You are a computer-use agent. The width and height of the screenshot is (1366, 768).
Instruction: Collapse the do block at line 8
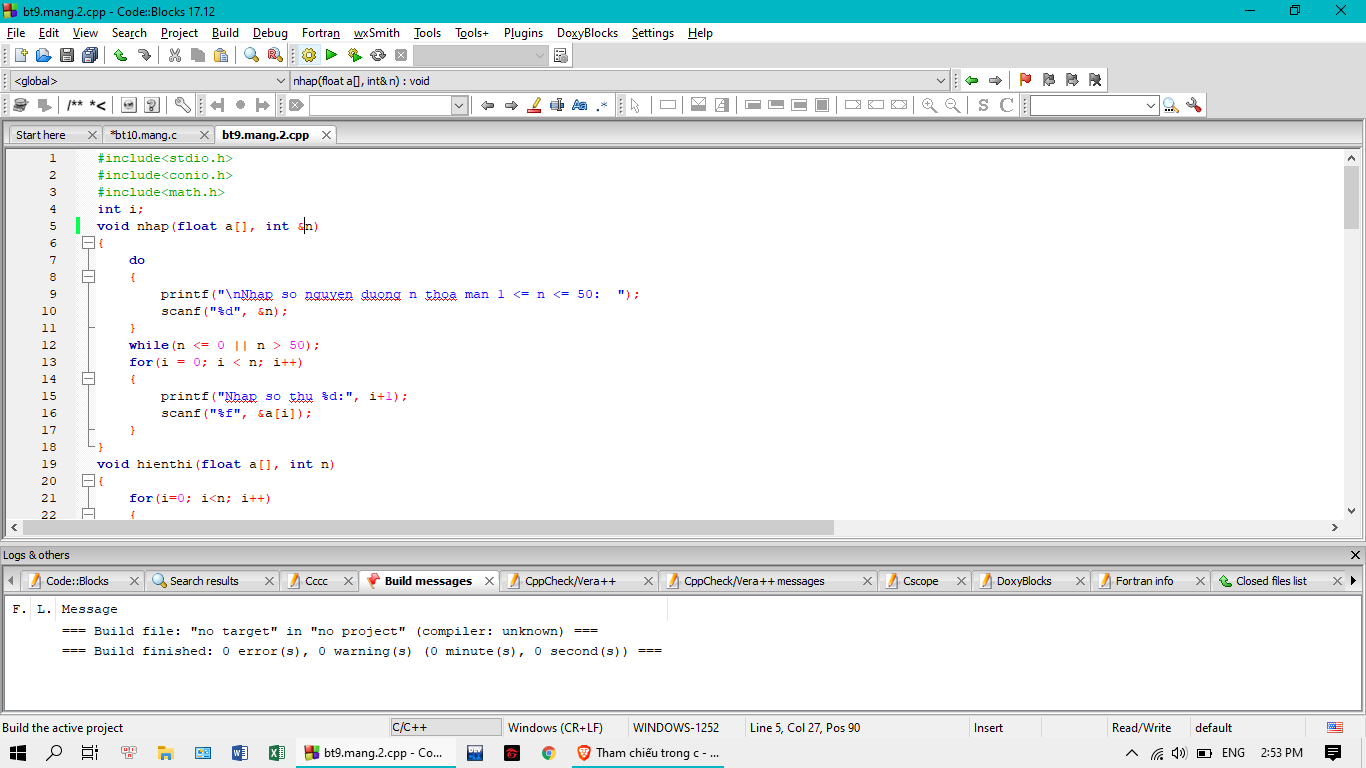(88, 277)
